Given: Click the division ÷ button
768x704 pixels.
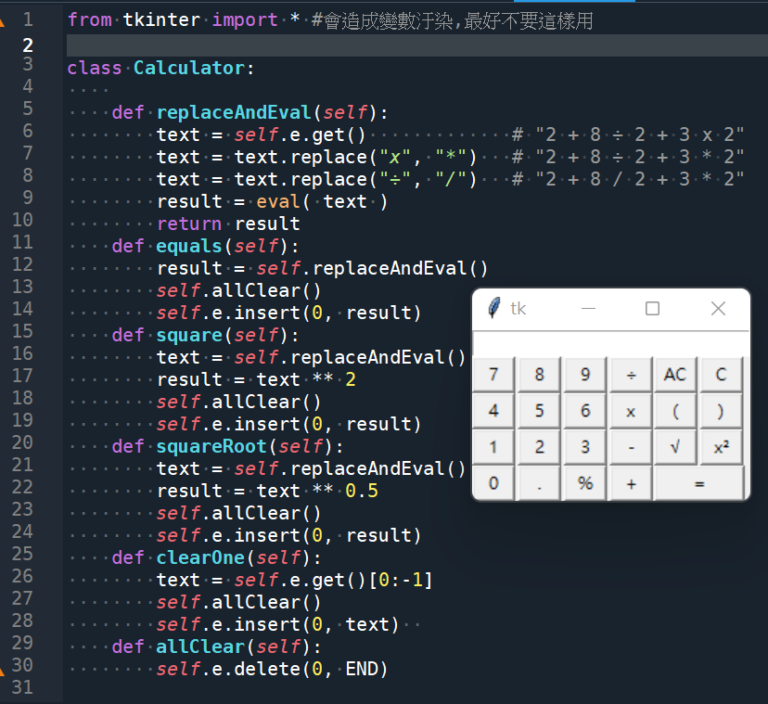Looking at the screenshot, I should tap(631, 375).
